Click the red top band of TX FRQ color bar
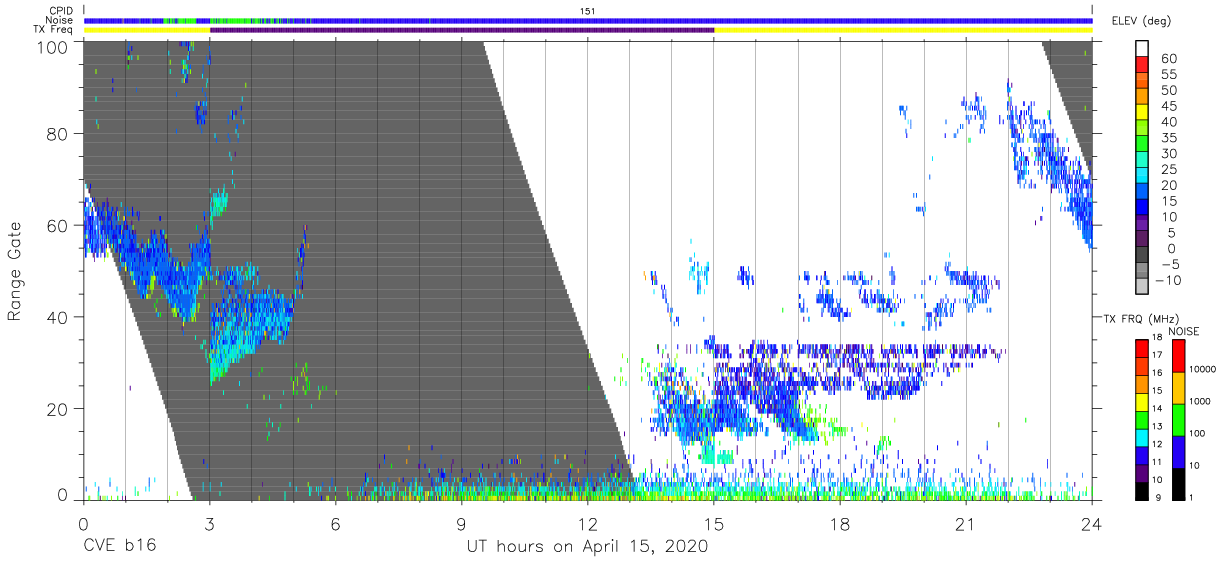The width and height of the screenshot is (1228, 567). 1143,348
